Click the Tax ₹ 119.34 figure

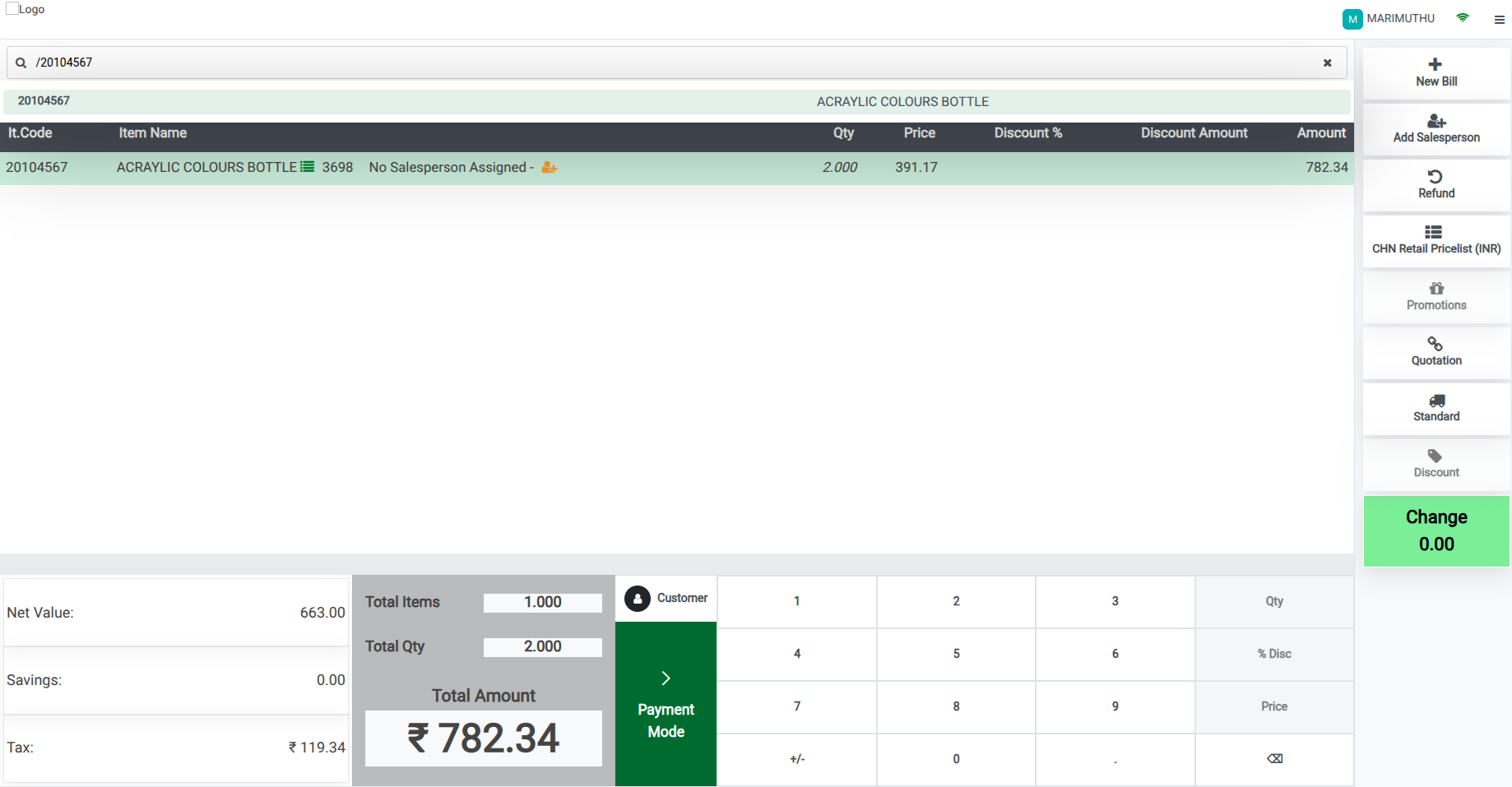click(317, 748)
